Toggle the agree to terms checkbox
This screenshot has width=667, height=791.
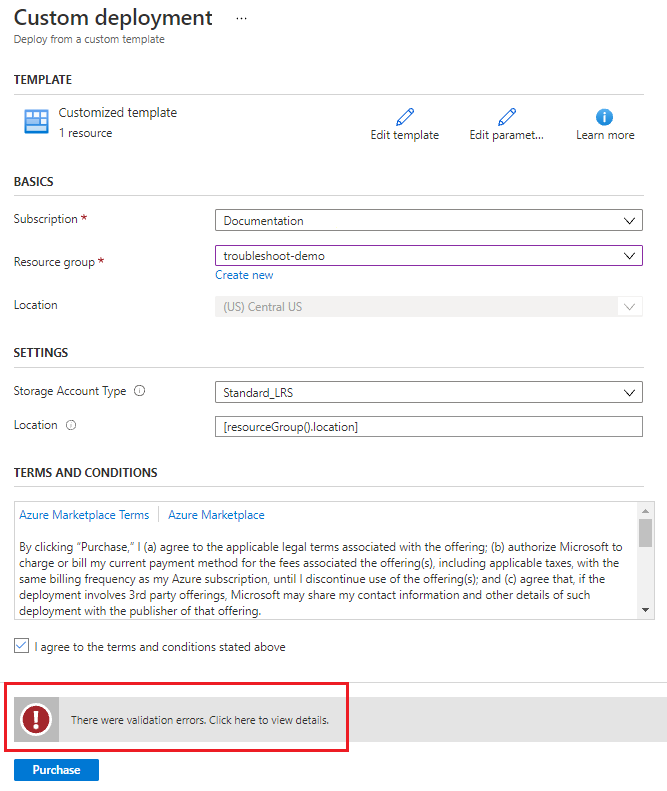(x=21, y=646)
